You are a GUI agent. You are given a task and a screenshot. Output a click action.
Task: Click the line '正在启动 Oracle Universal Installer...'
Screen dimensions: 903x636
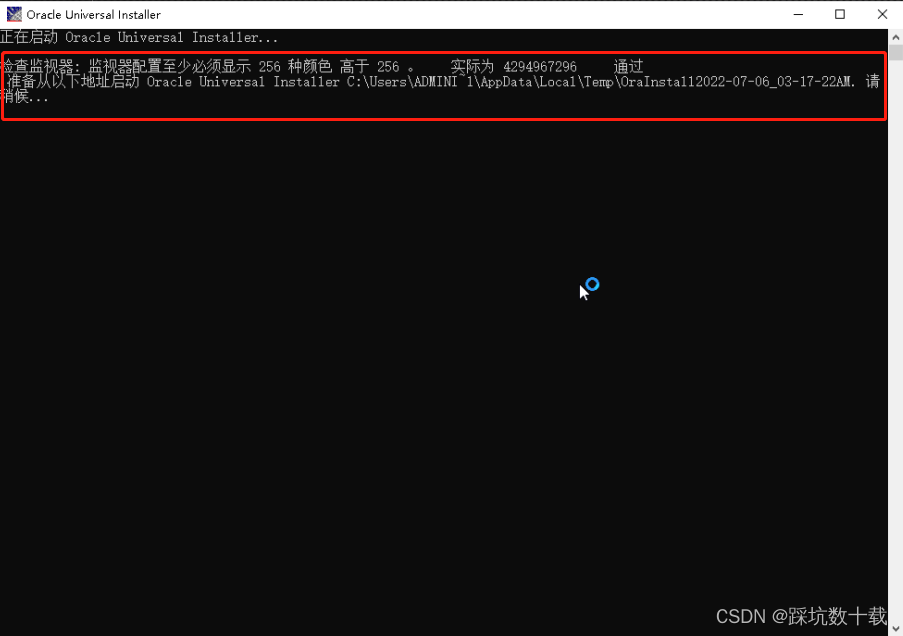pos(139,37)
